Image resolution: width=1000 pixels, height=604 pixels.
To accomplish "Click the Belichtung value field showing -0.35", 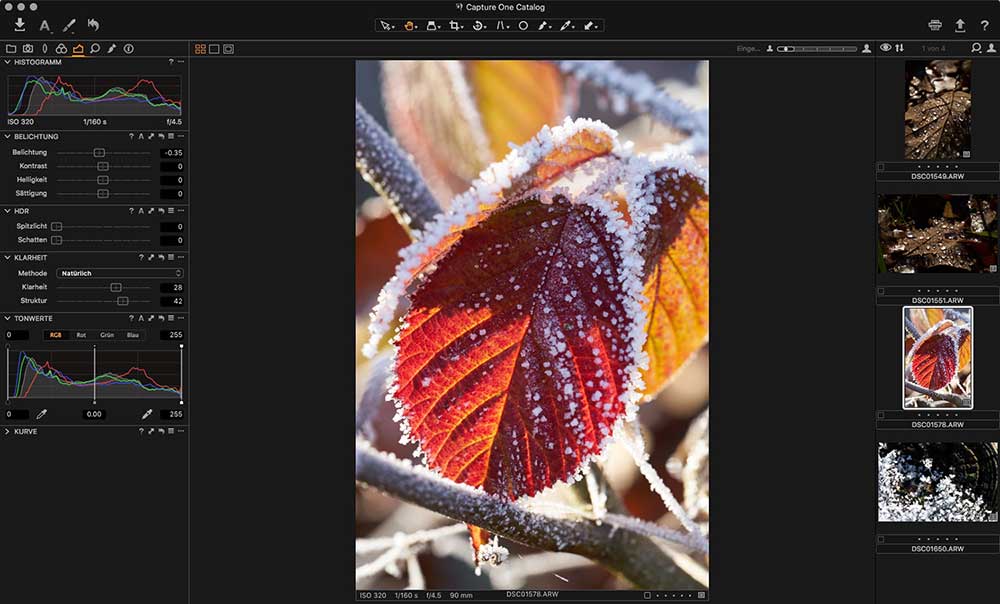I will click(x=172, y=152).
